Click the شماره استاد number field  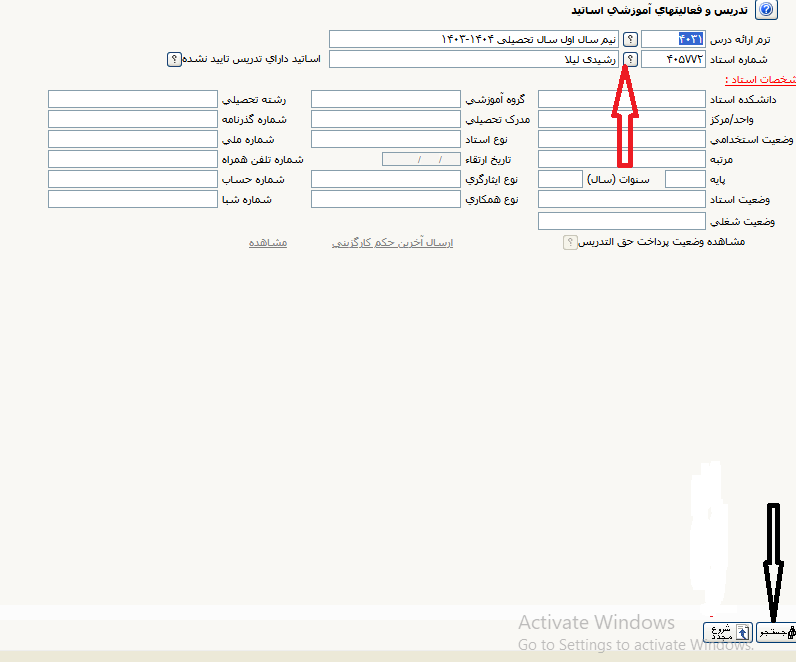(672, 59)
